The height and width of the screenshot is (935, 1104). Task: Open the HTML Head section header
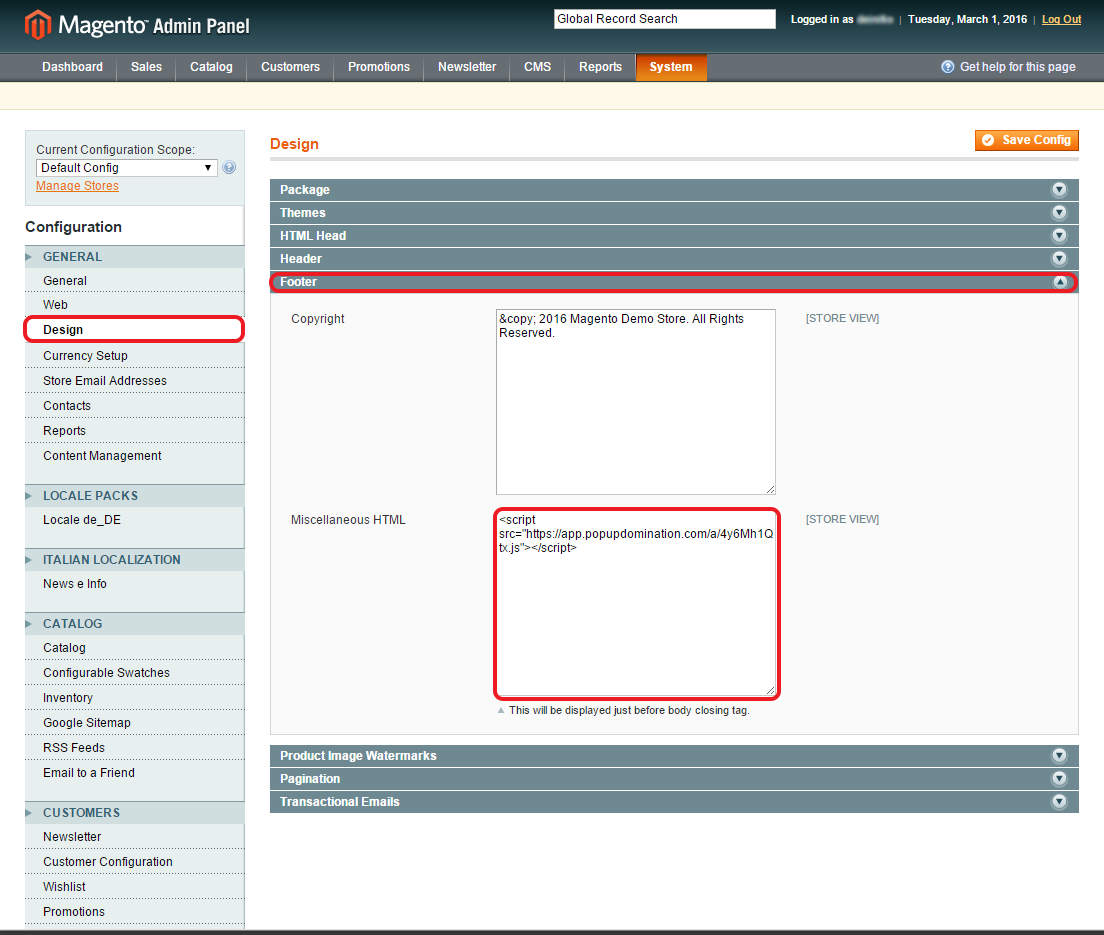coord(674,236)
